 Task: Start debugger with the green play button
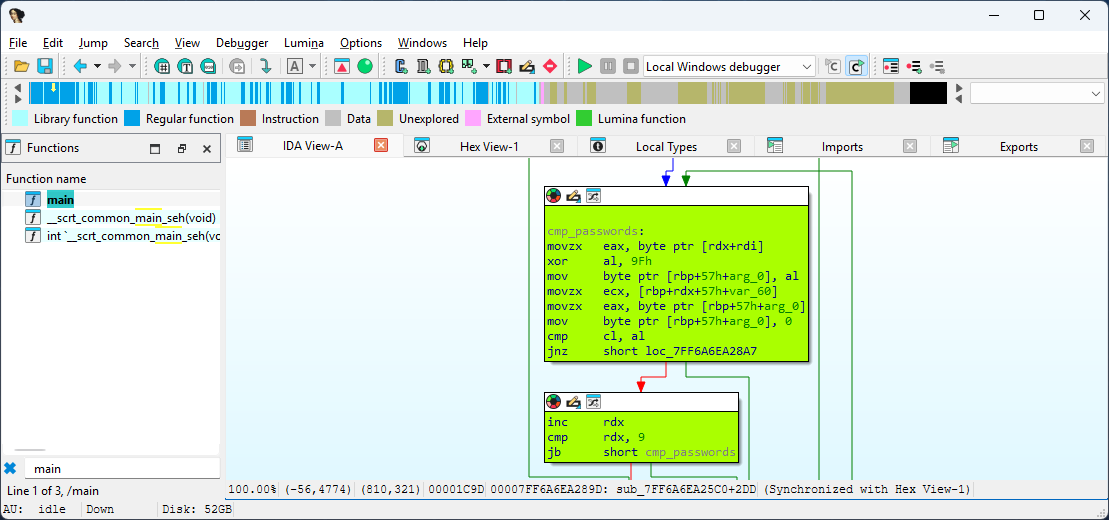585,67
